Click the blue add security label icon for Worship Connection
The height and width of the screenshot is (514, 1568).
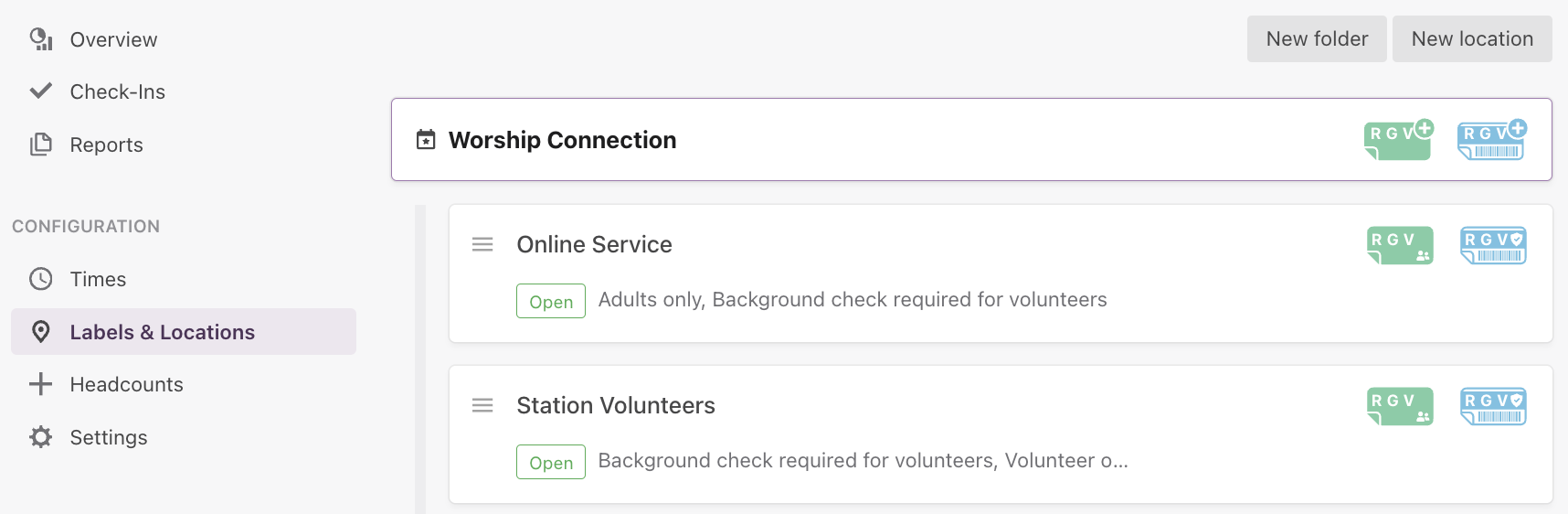click(1492, 140)
